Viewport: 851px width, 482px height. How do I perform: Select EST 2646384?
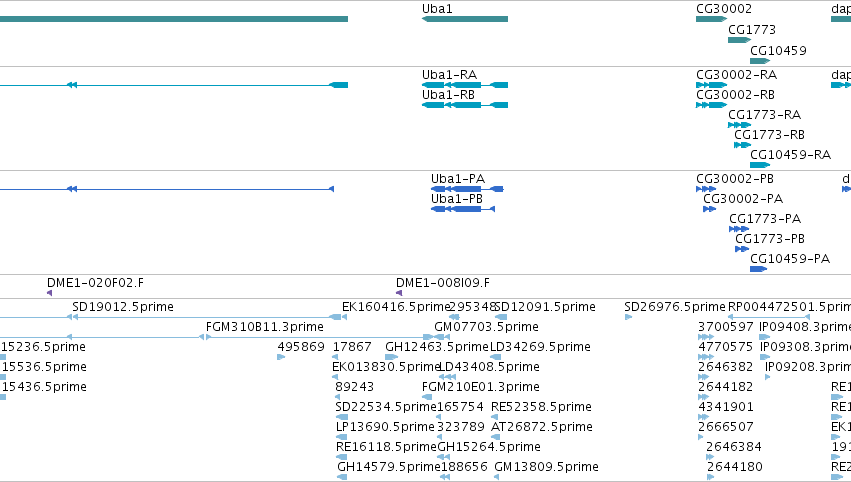coord(734,447)
